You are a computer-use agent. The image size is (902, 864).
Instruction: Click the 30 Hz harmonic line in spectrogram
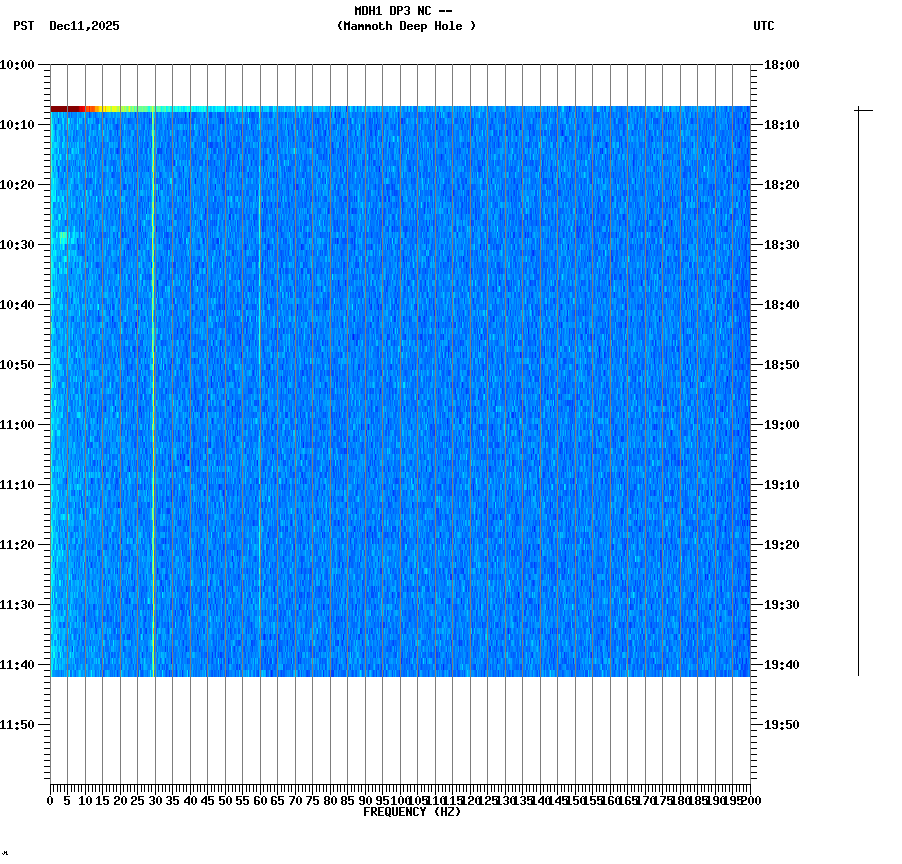pyautogui.click(x=152, y=400)
